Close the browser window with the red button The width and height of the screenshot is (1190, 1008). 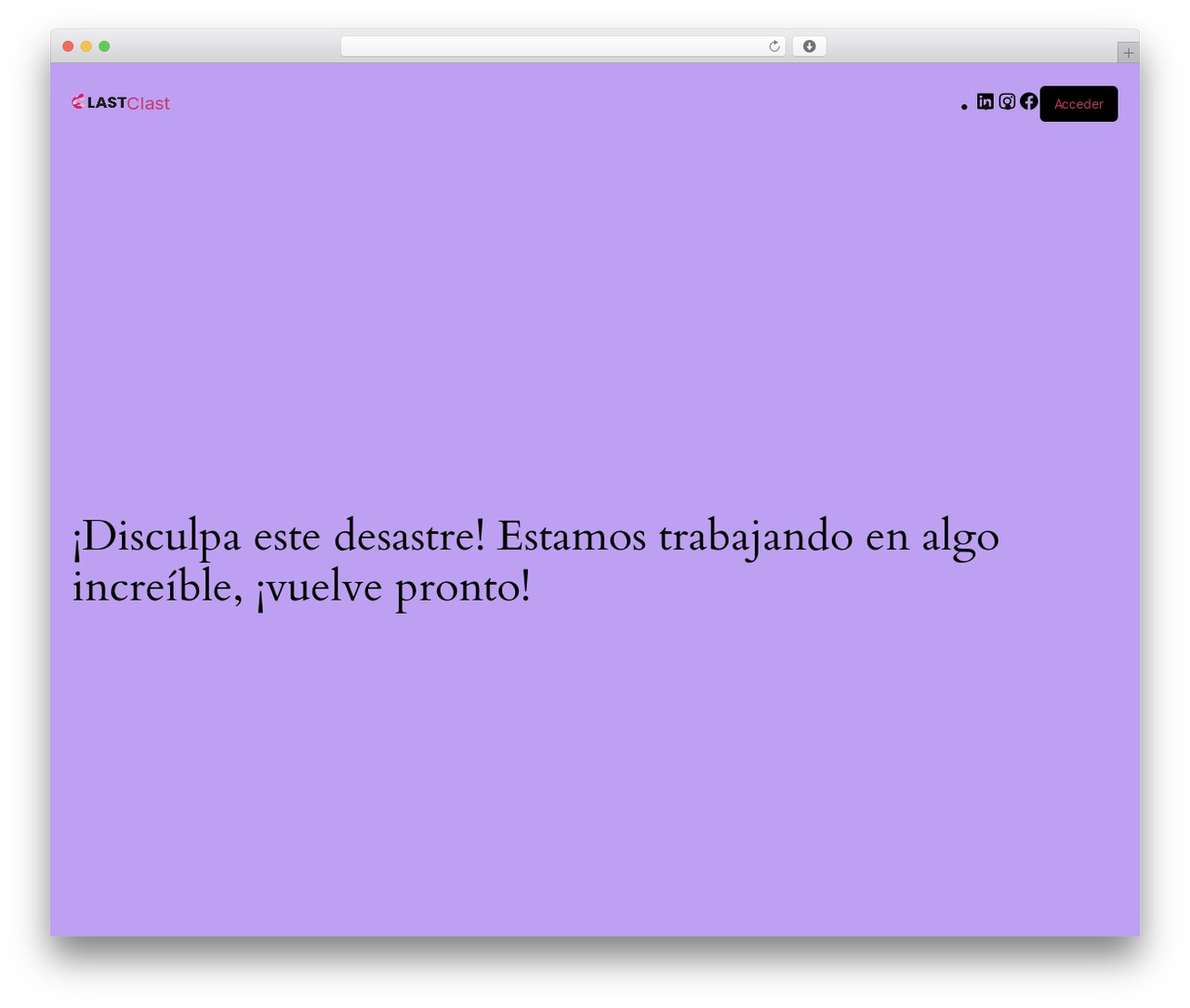click(x=68, y=46)
